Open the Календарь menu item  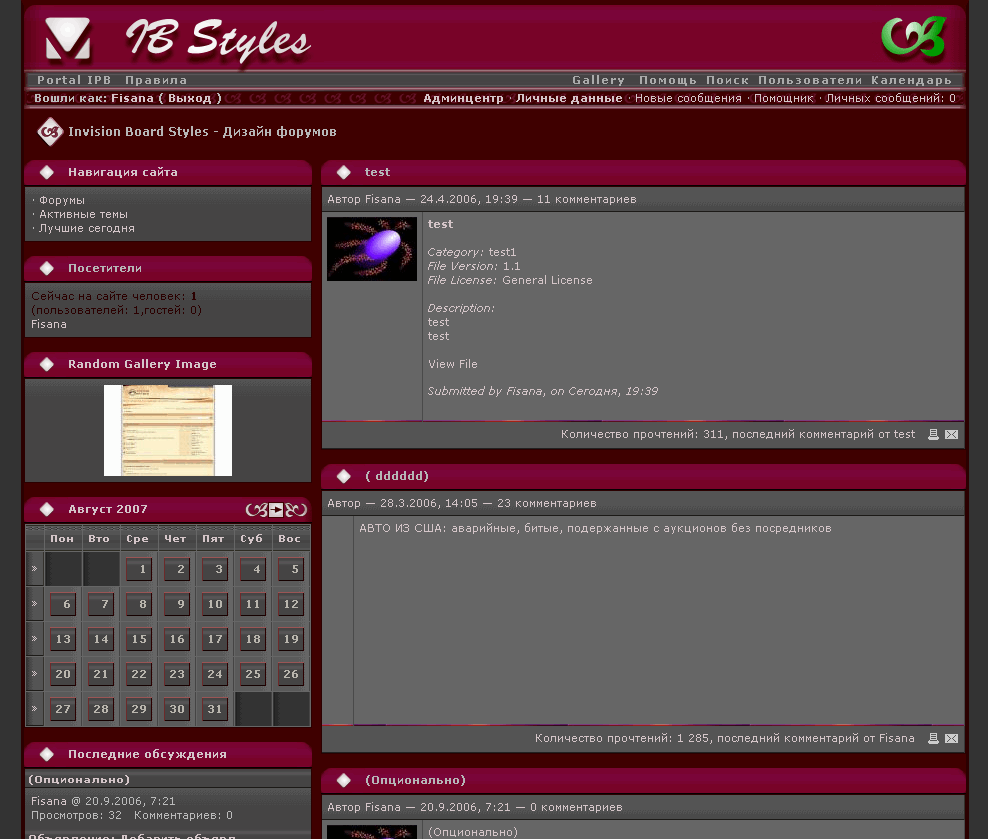[911, 80]
